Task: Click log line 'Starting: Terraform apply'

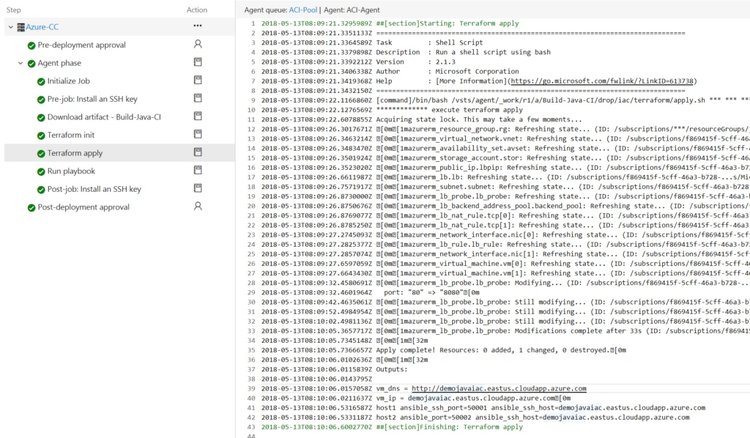Action: pos(390,23)
